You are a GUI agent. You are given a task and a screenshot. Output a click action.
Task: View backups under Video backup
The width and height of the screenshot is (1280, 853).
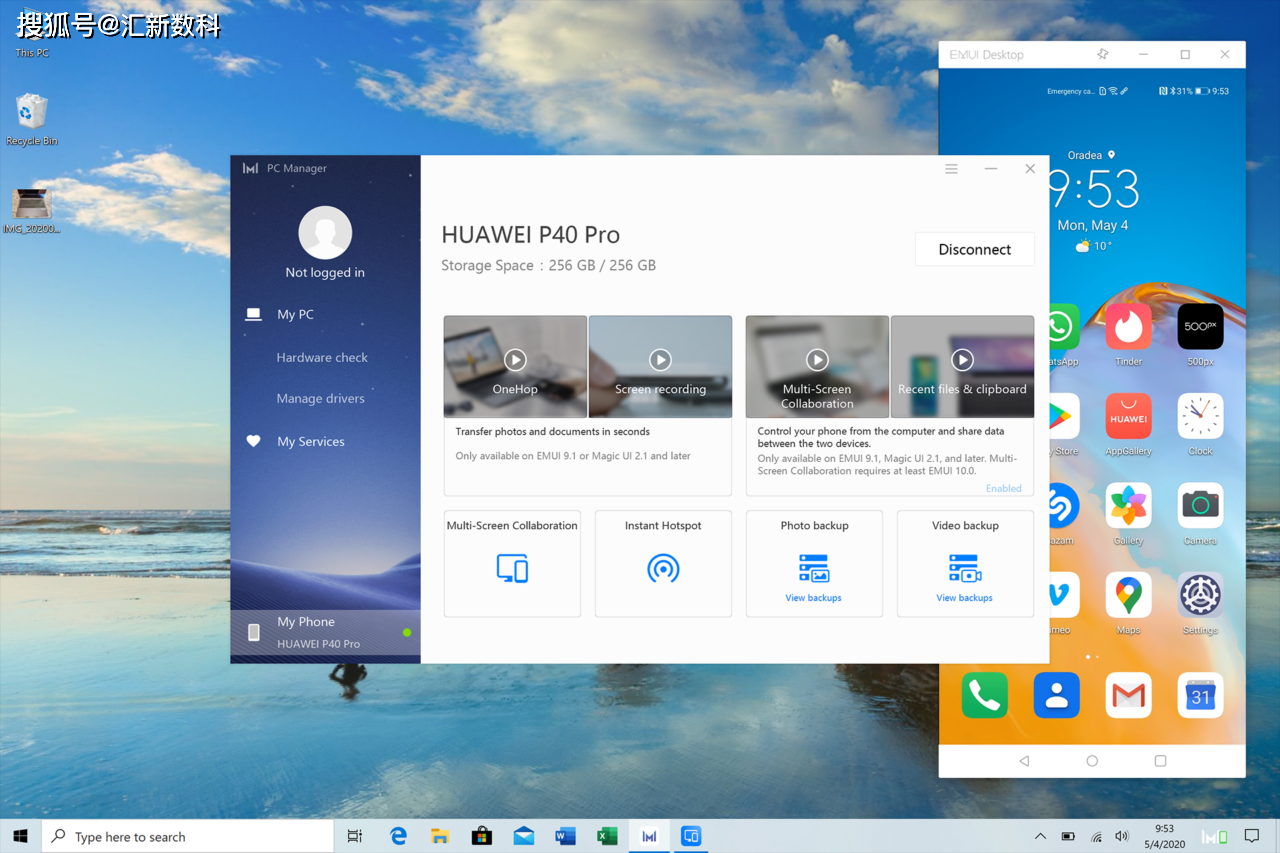pyautogui.click(x=964, y=598)
